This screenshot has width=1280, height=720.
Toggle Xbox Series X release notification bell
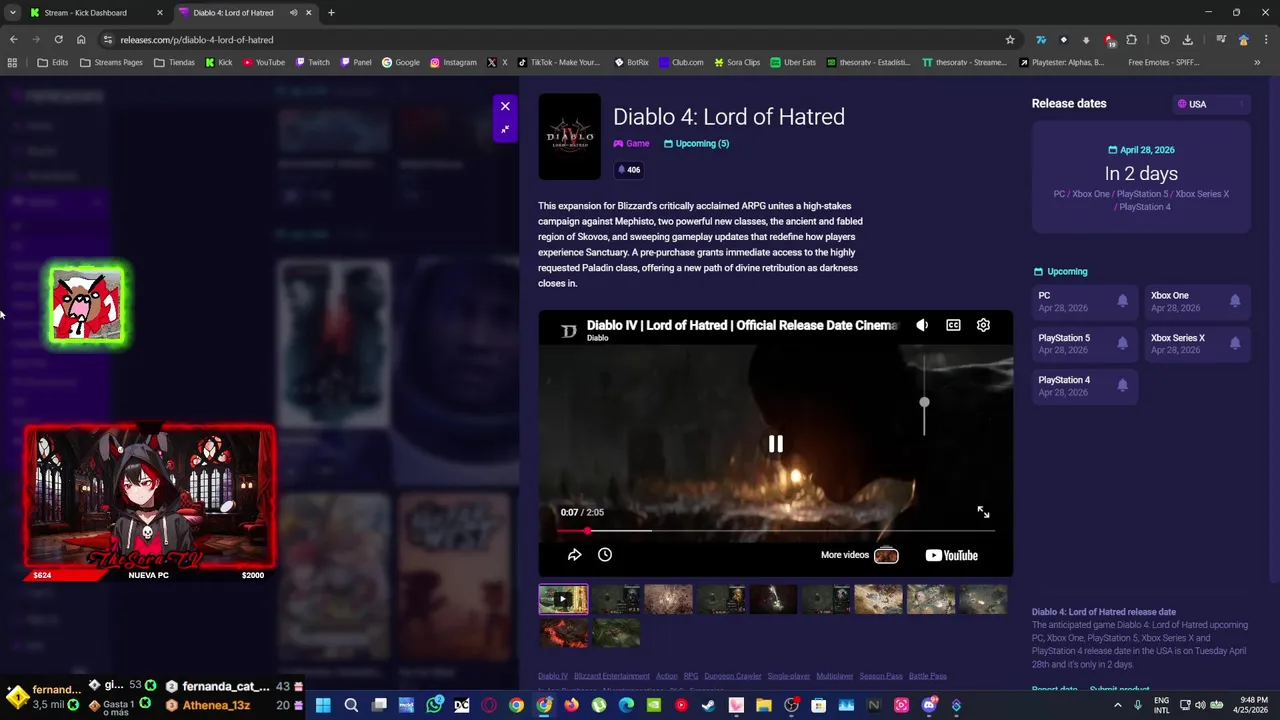(1235, 343)
